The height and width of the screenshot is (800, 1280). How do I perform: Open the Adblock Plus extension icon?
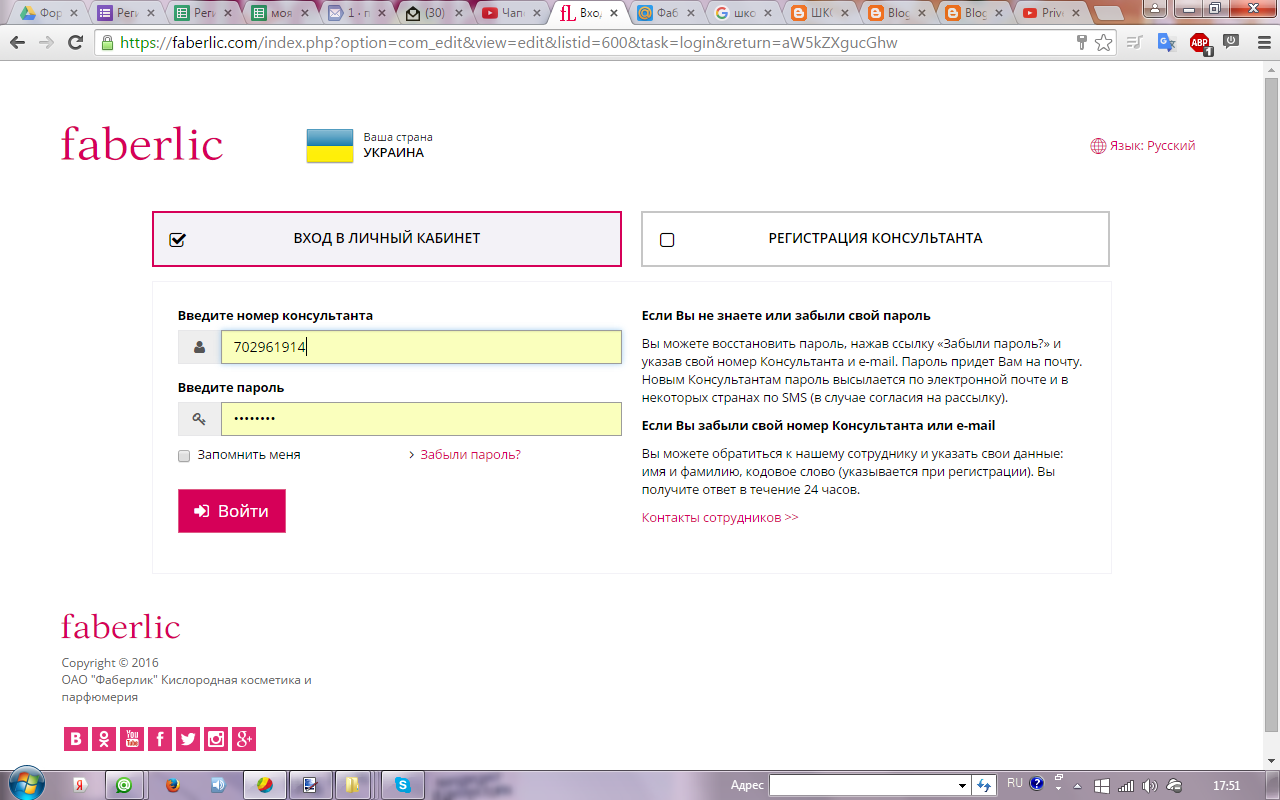click(1199, 43)
